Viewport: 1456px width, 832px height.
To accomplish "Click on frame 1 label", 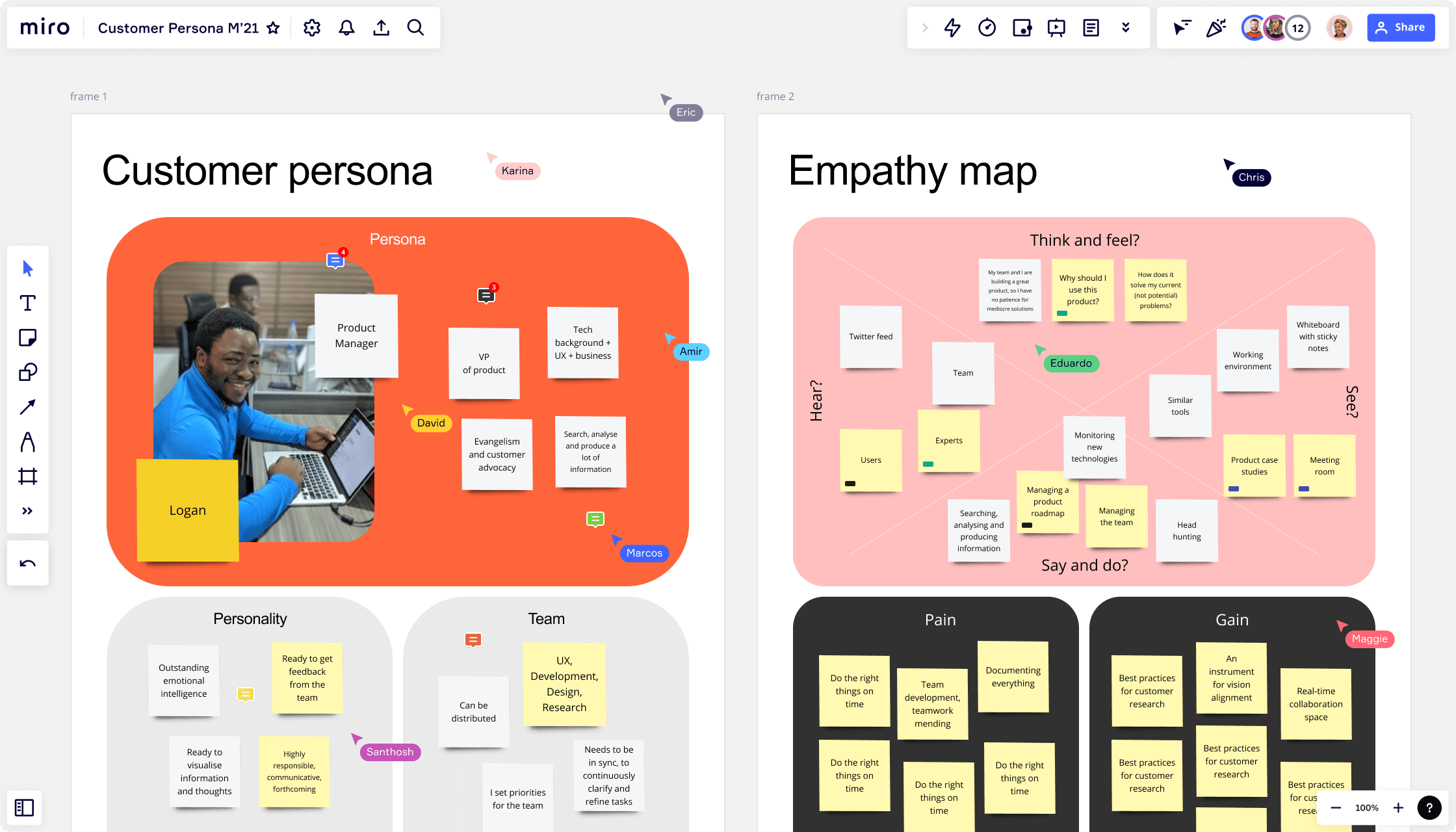I will tap(89, 96).
